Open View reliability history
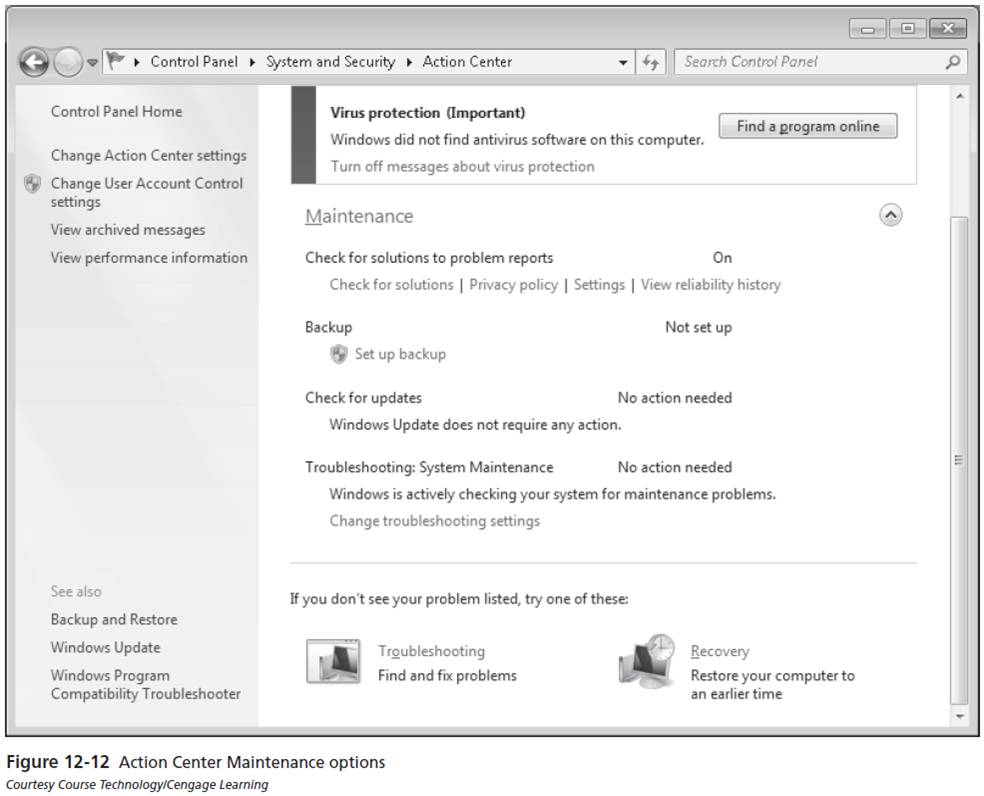Image resolution: width=984 pixels, height=796 pixels. pos(711,285)
